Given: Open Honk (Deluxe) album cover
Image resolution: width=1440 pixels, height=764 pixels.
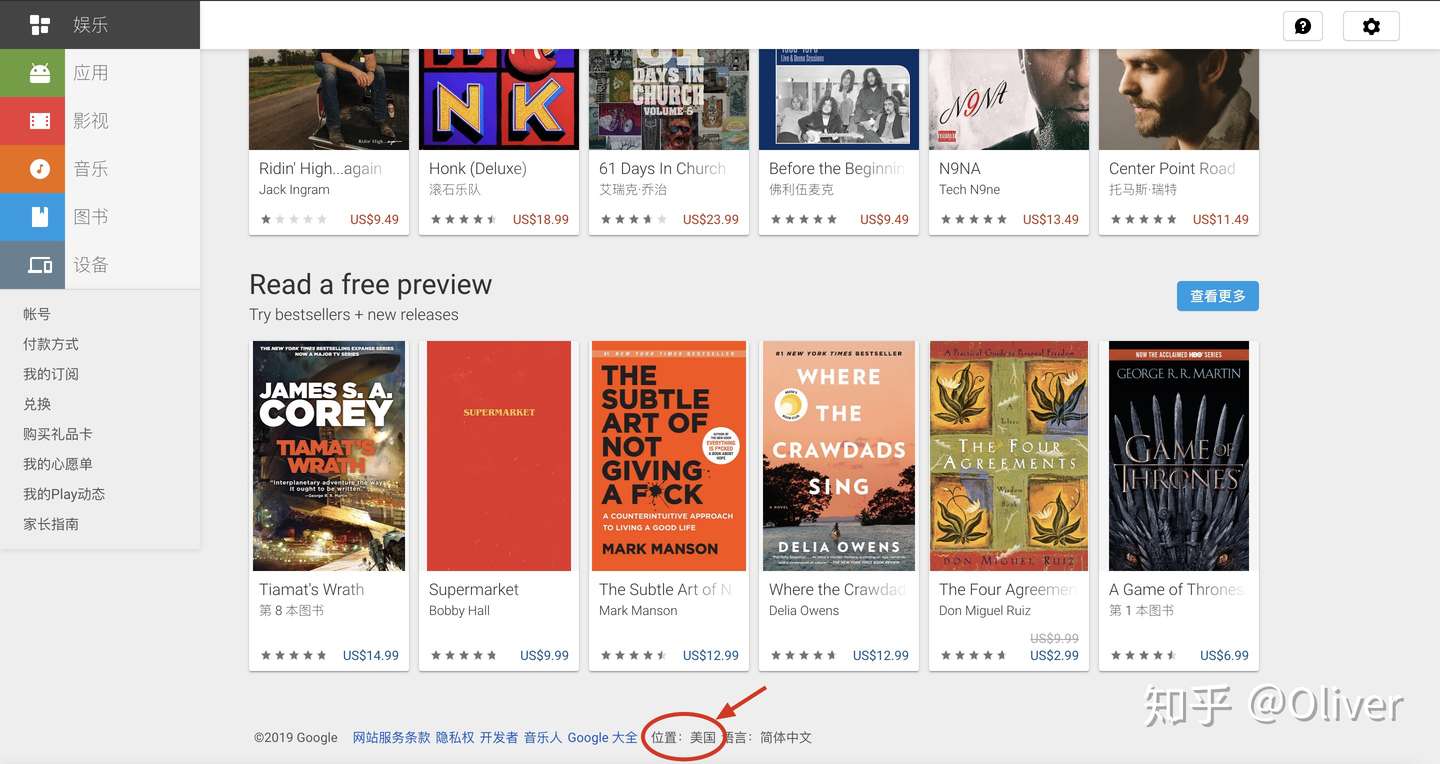Looking at the screenshot, I should point(499,99).
